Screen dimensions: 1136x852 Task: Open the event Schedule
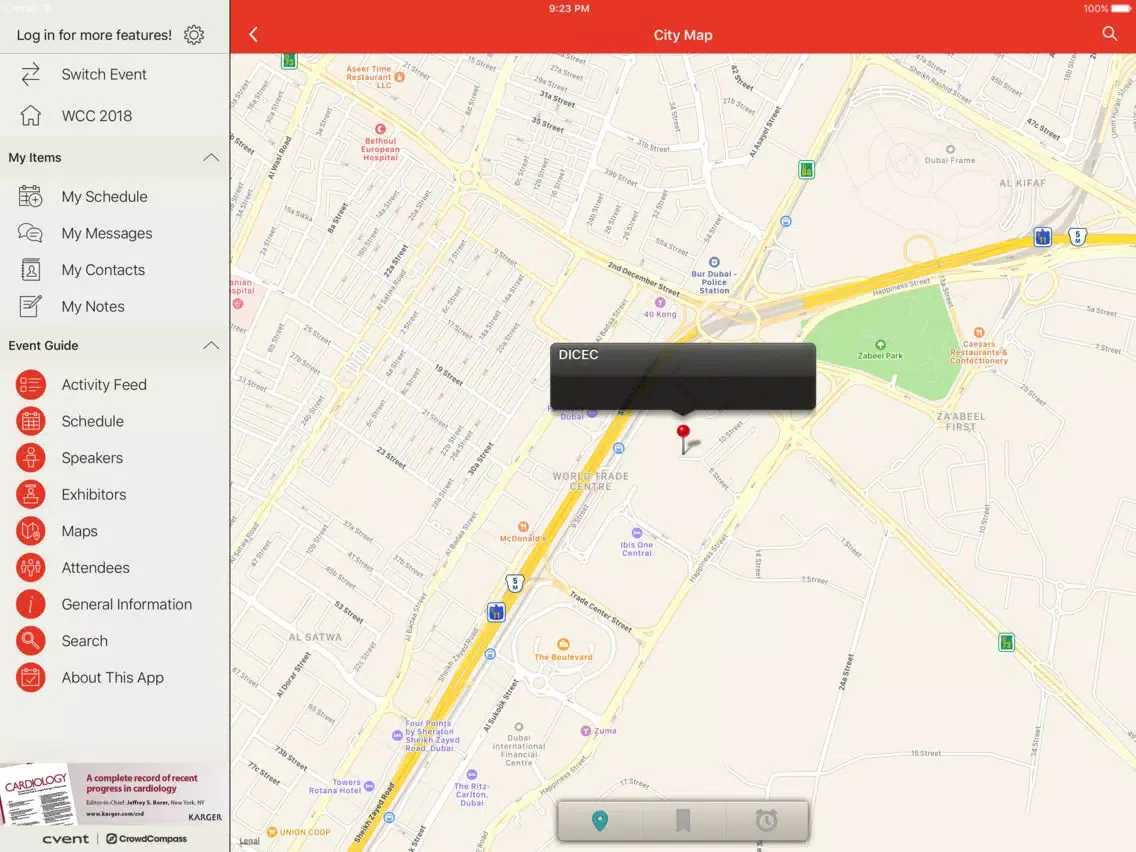point(114,422)
